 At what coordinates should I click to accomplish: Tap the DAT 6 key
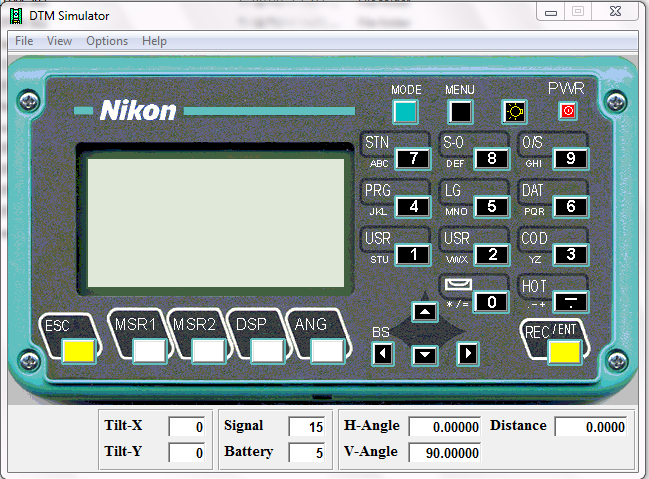click(x=570, y=207)
